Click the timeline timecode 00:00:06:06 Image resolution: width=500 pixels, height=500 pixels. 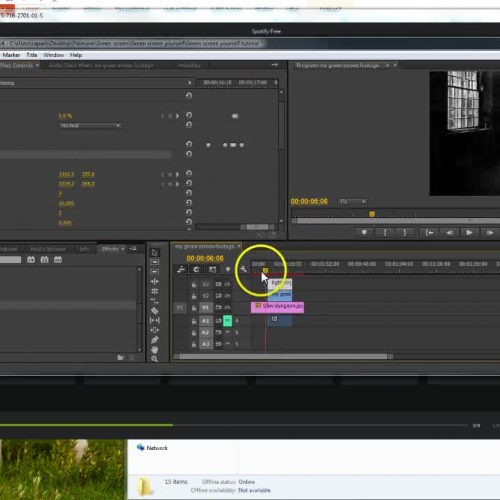point(205,258)
